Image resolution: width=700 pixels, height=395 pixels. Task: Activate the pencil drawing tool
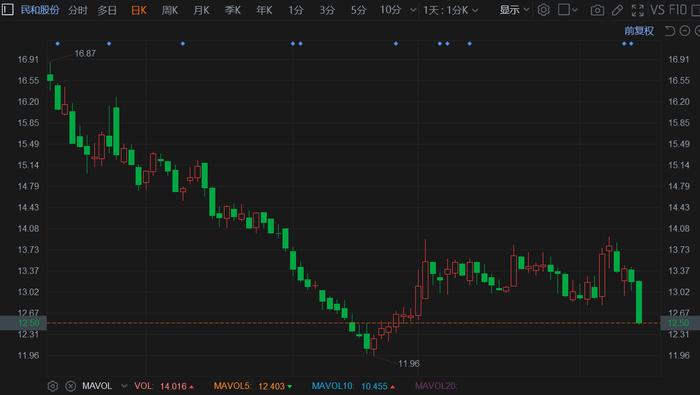pos(617,10)
